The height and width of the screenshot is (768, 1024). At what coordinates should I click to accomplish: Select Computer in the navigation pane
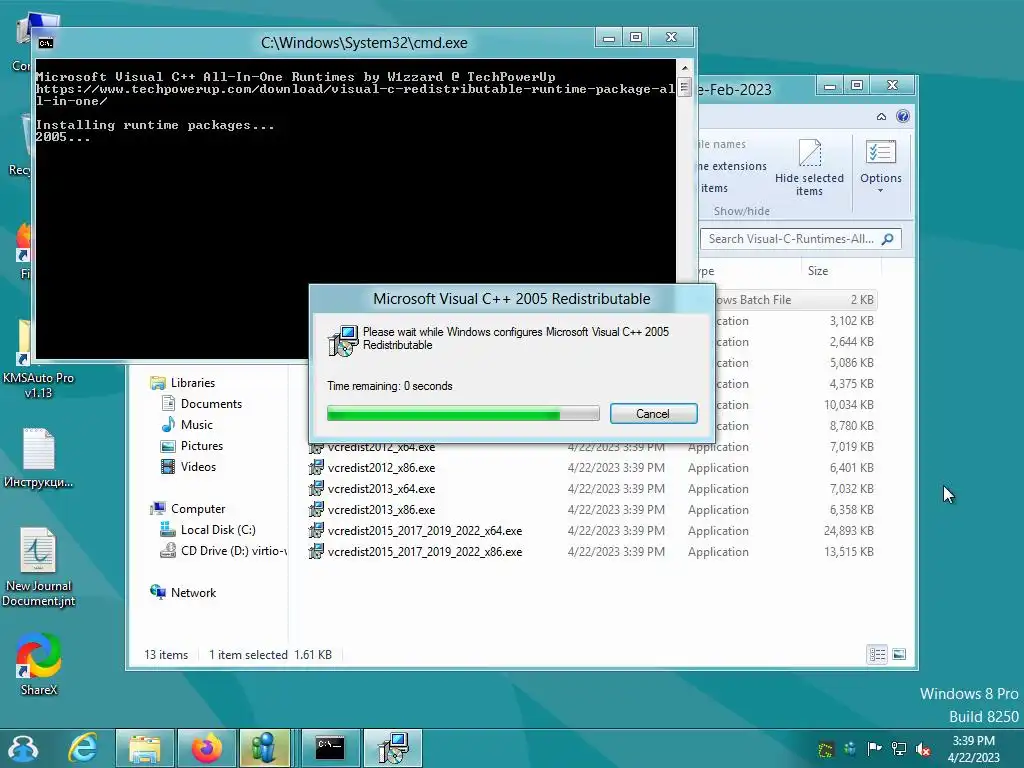198,509
